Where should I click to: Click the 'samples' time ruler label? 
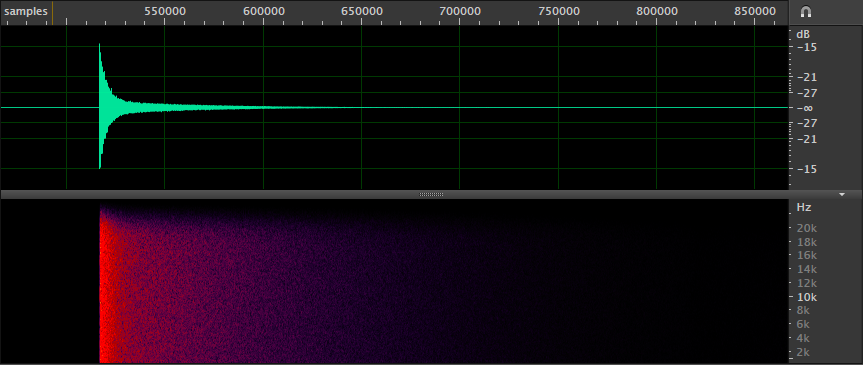click(26, 11)
